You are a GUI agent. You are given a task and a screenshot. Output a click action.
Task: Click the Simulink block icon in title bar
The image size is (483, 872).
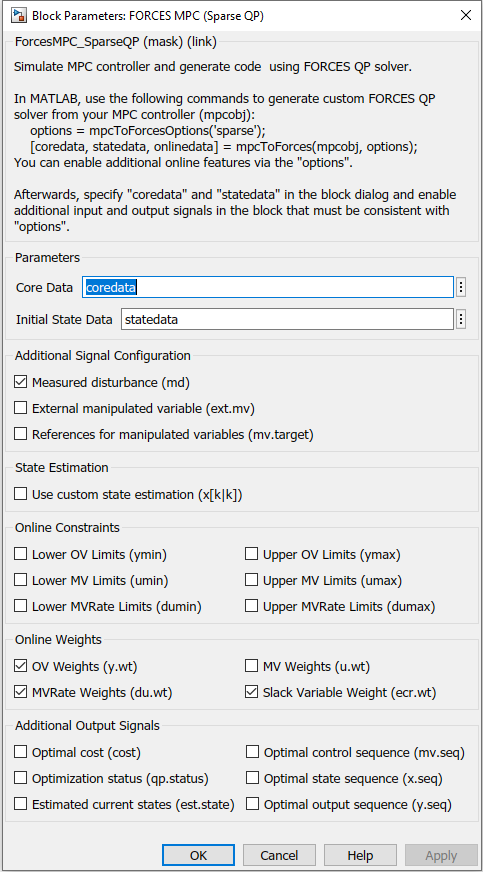[x=20, y=15]
